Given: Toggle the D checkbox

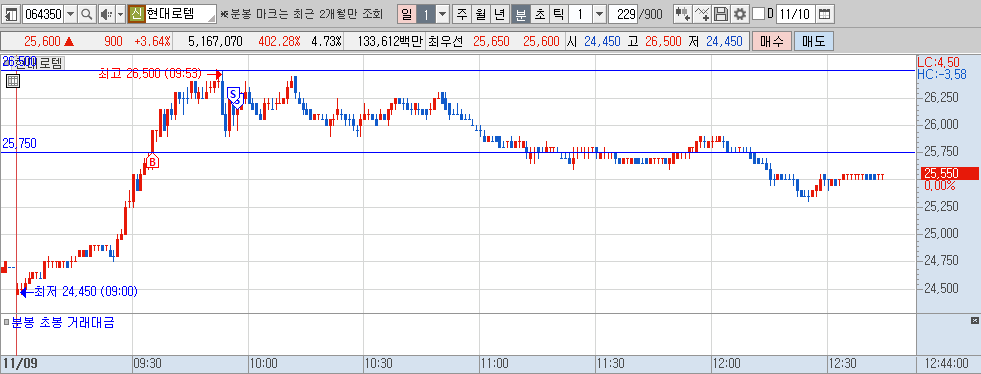Looking at the screenshot, I should [x=758, y=13].
